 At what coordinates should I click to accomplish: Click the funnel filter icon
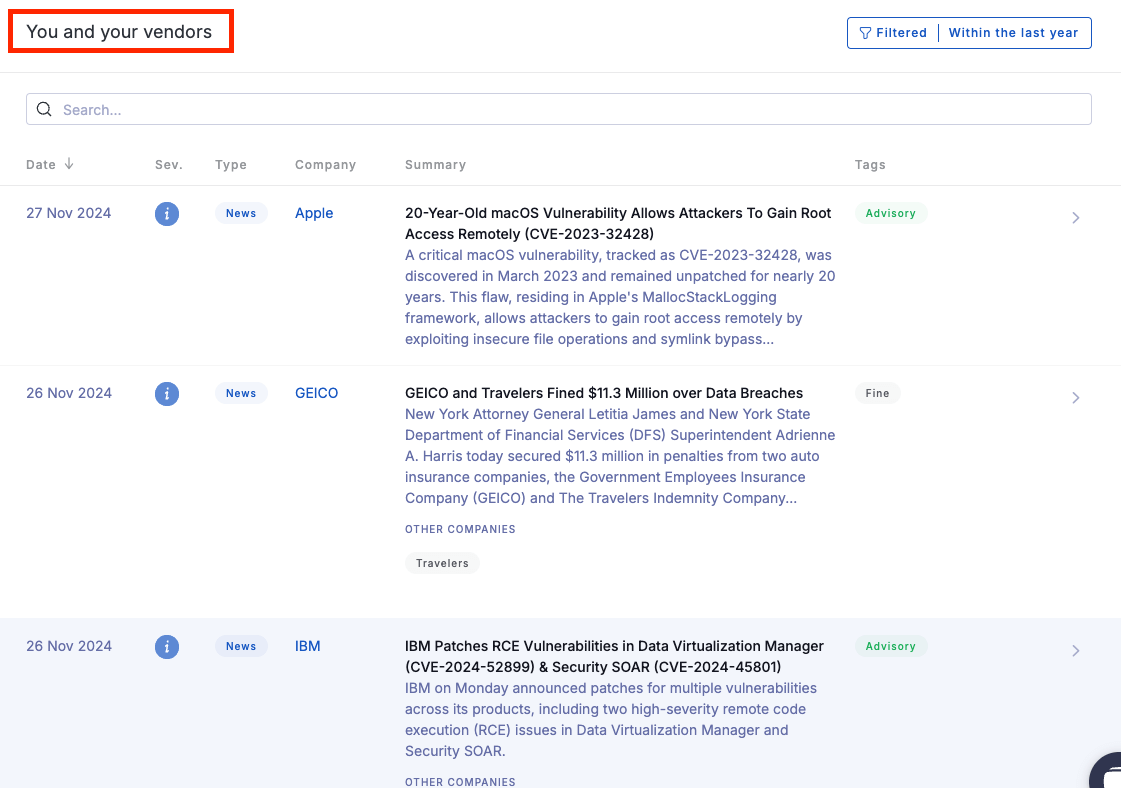point(865,33)
